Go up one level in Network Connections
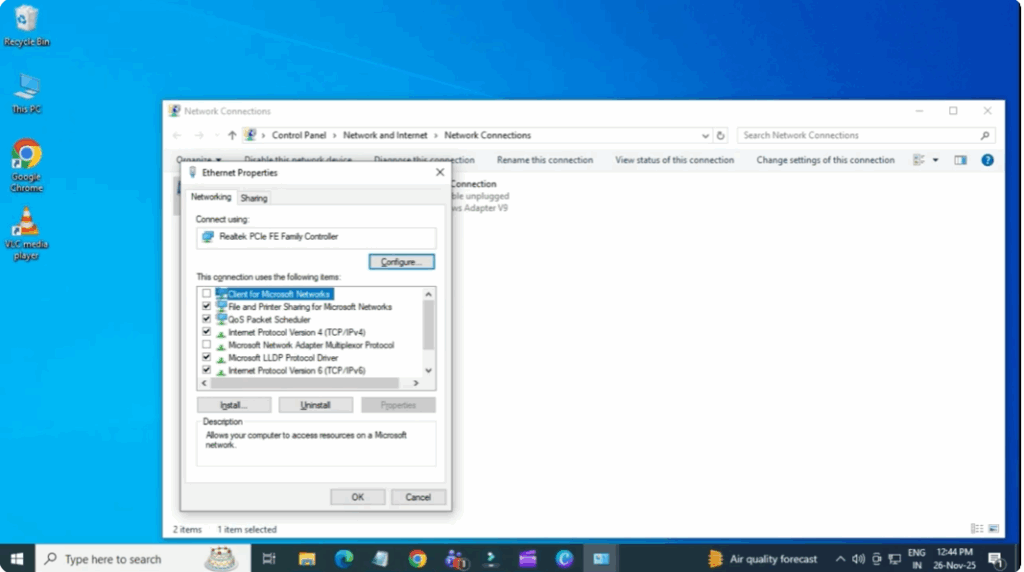The height and width of the screenshot is (572, 1024). (x=232, y=135)
